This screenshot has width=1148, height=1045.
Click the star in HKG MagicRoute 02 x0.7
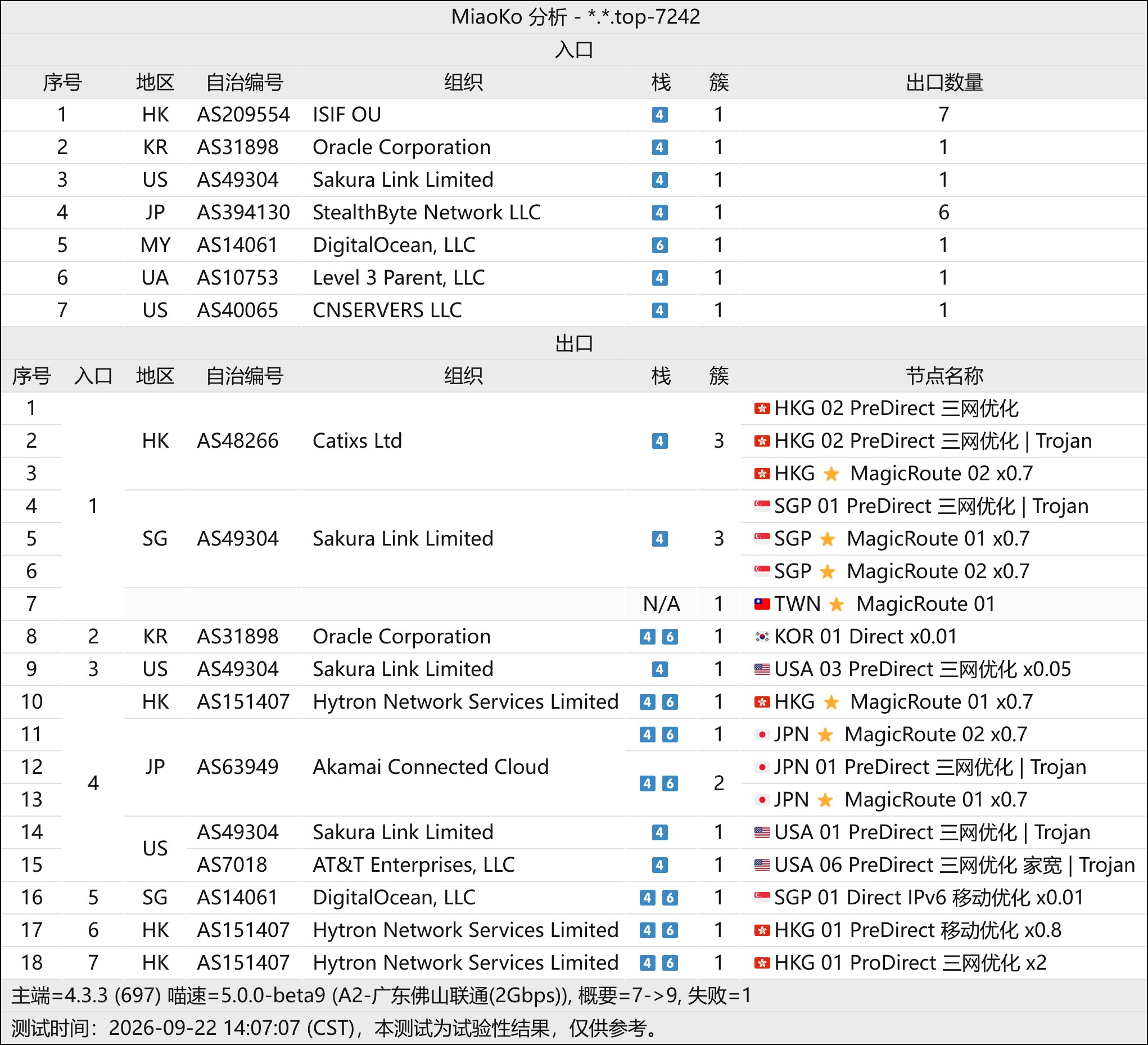point(831,474)
